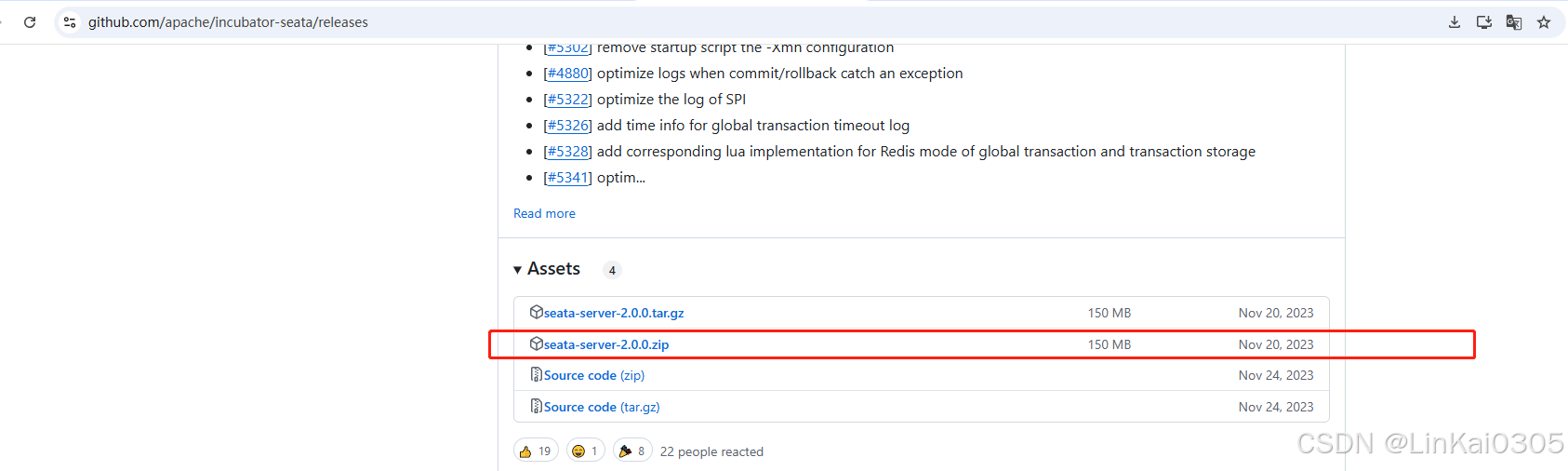Click the package icon beside seata-server-2.0.0.tar.gz
Screen dimensions: 1568x471
pyautogui.click(x=537, y=312)
